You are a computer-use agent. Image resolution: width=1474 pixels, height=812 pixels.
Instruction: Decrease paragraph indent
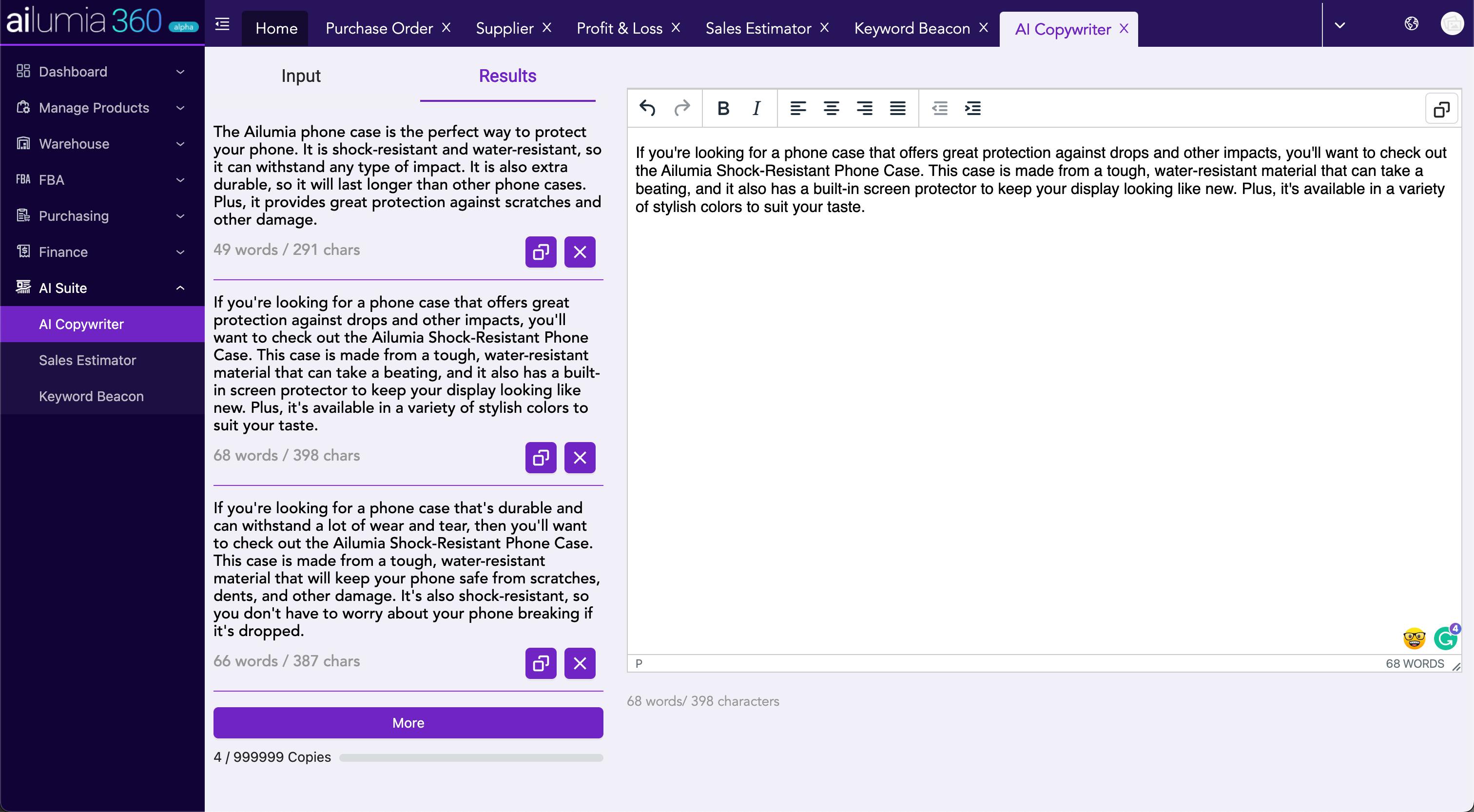click(x=940, y=108)
